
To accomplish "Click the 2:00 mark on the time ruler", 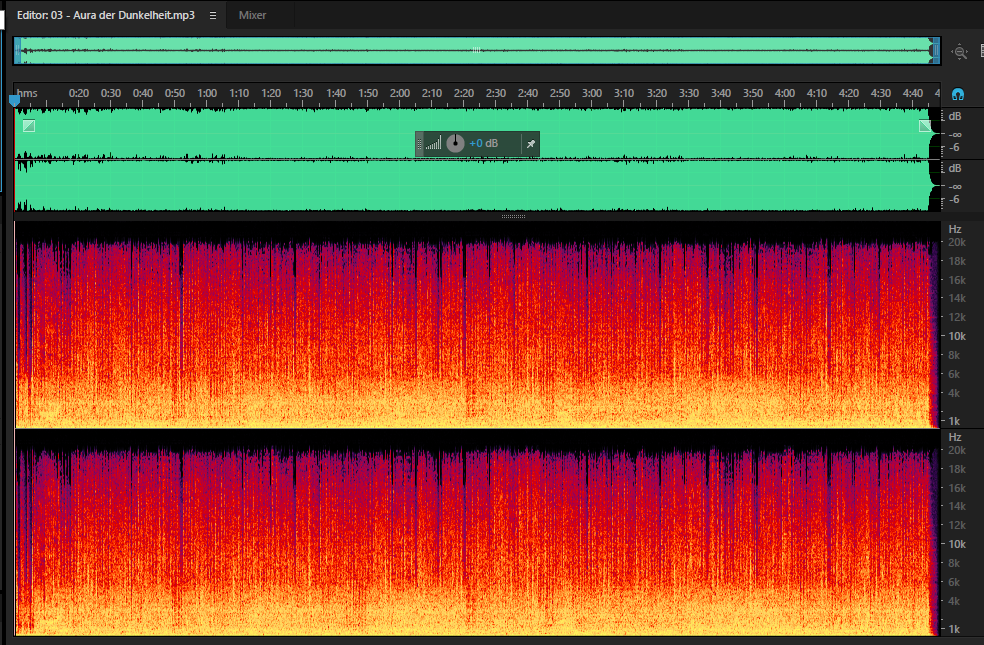I will pos(400,93).
